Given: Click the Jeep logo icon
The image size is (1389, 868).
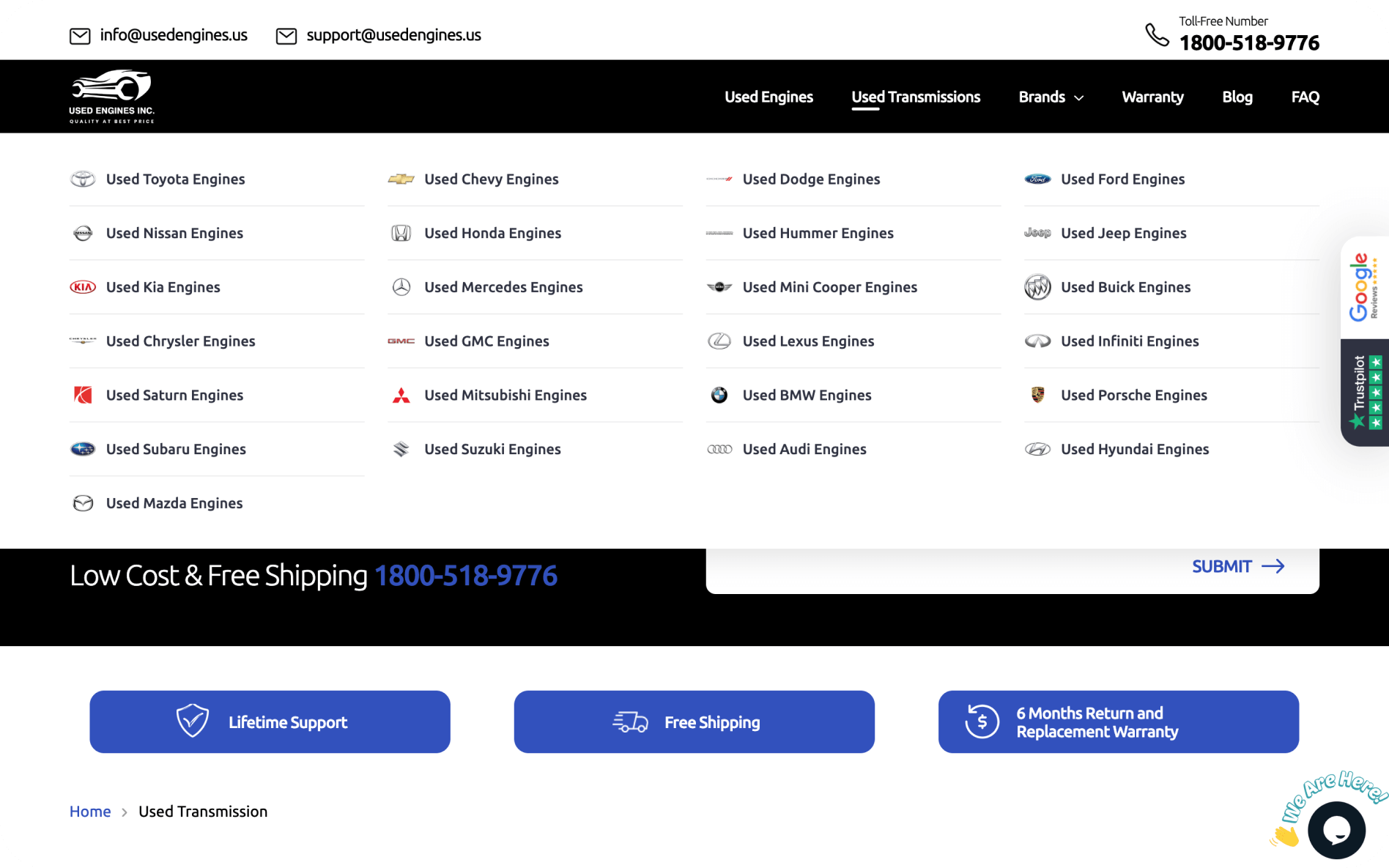Looking at the screenshot, I should point(1037,233).
